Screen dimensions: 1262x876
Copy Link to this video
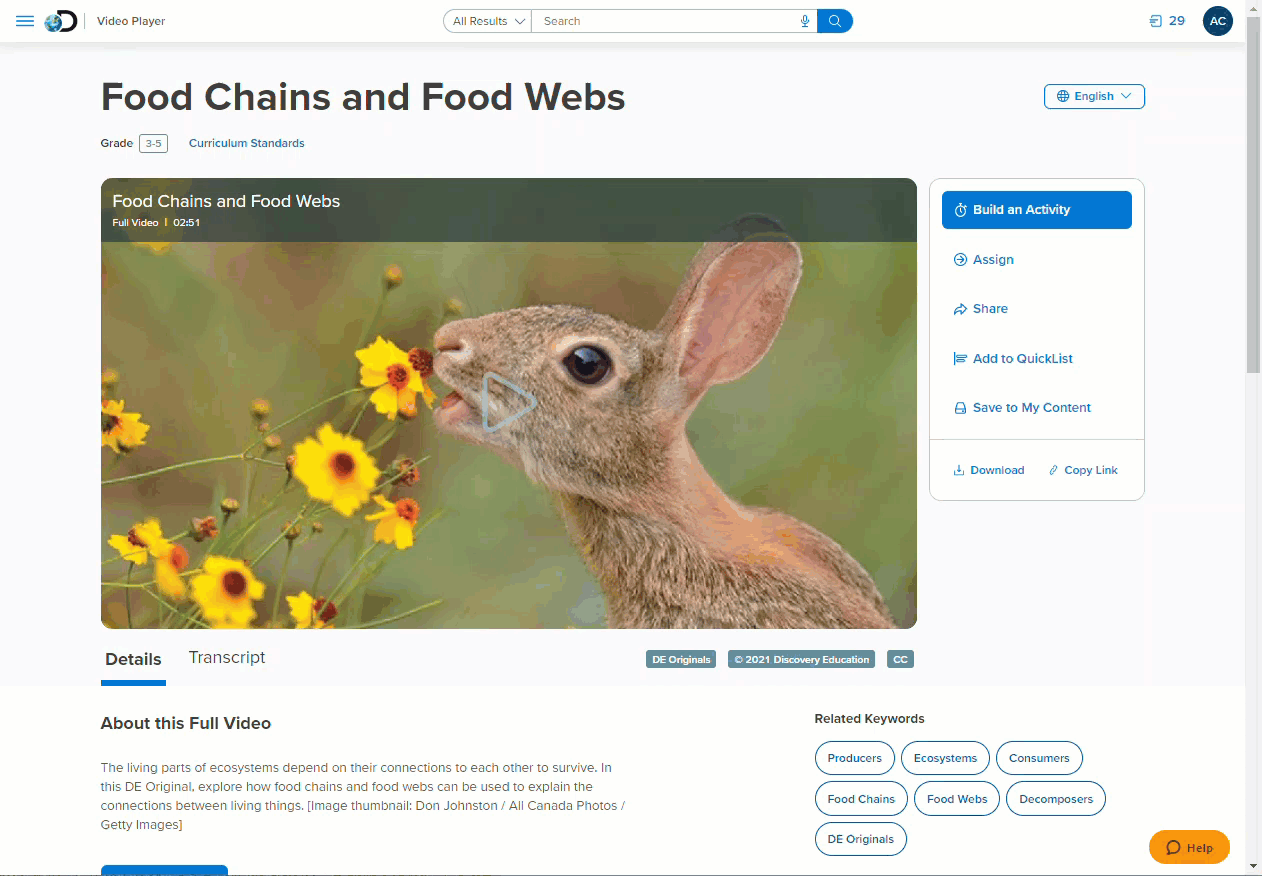pyautogui.click(x=1083, y=470)
